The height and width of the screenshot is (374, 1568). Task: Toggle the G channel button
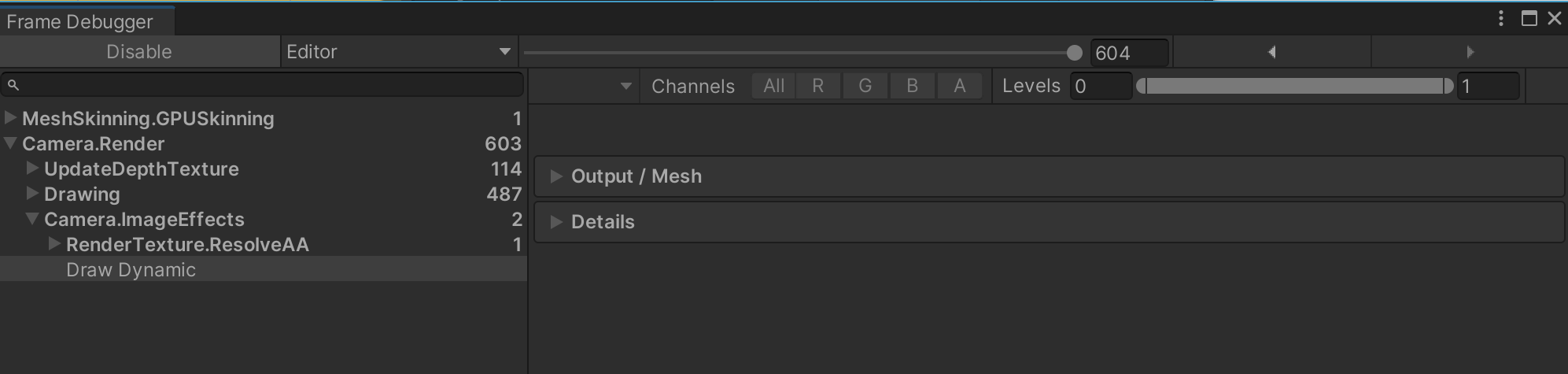tap(865, 86)
